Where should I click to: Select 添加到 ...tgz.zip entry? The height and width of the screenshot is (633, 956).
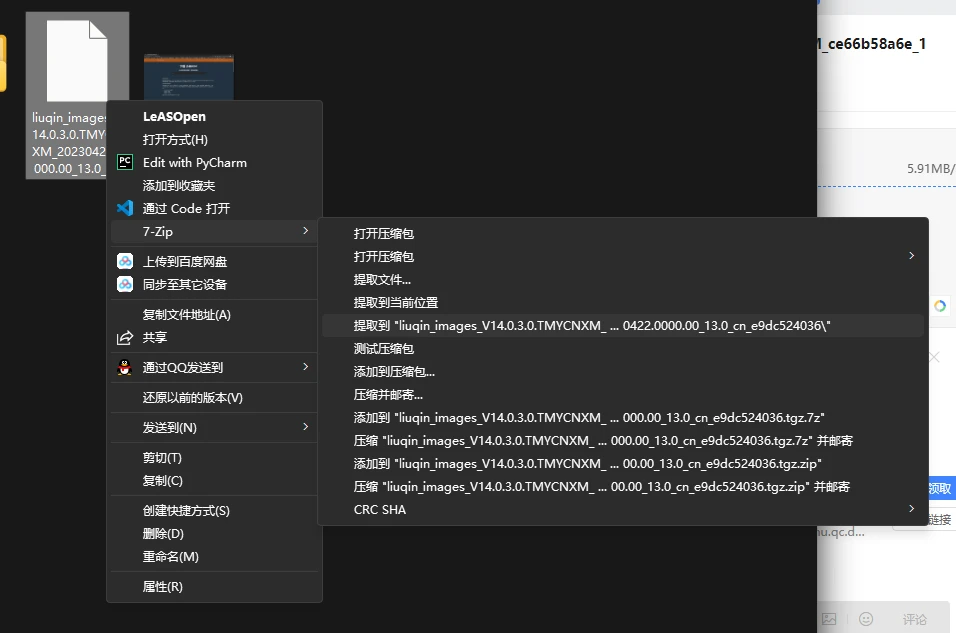pyautogui.click(x=623, y=464)
